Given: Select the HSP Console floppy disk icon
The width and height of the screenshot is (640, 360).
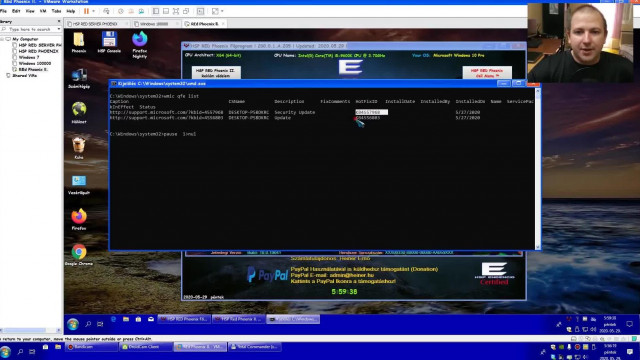Looking at the screenshot, I should (x=109, y=42).
